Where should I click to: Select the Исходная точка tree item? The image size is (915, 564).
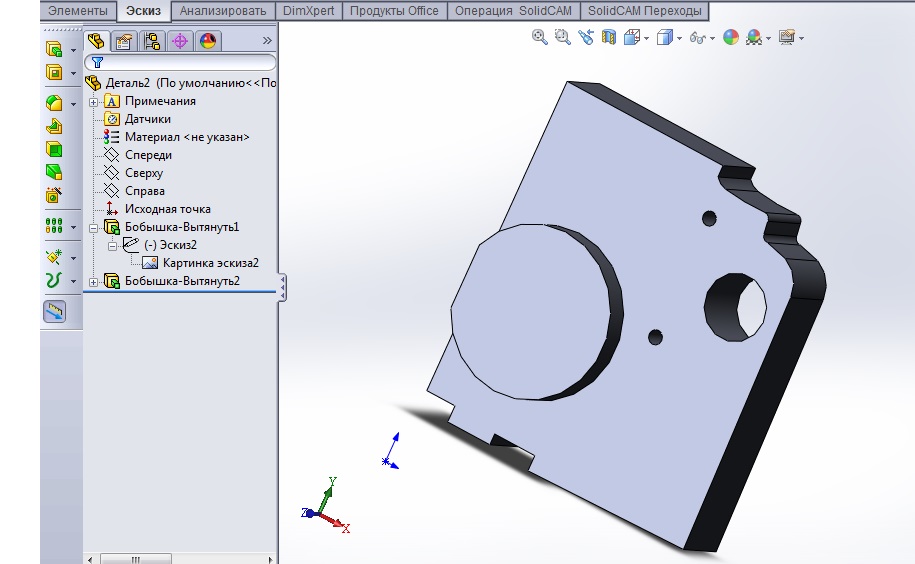pos(167,209)
